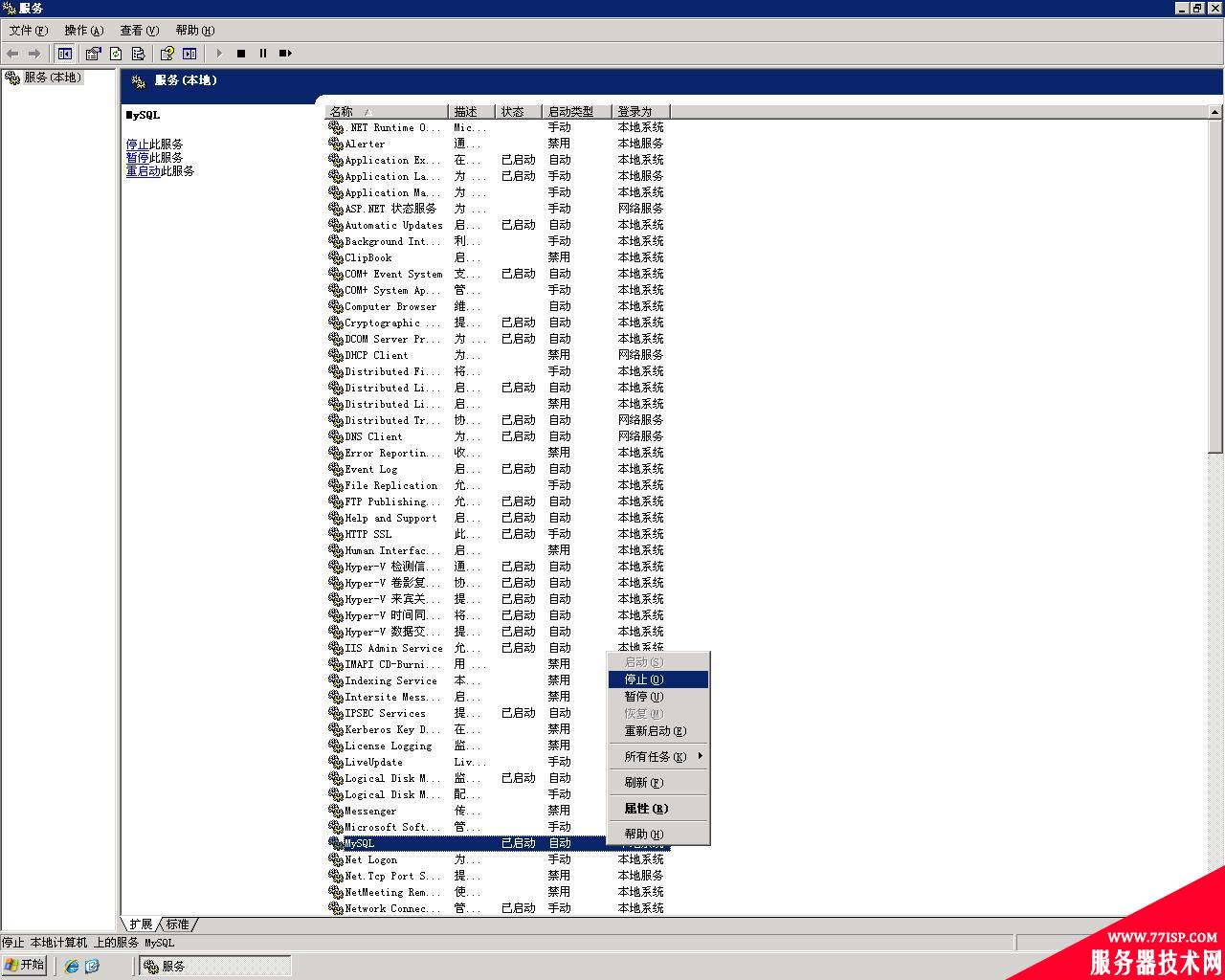
Task: Click the vertical scrollbar thumb
Action: tap(1214, 285)
